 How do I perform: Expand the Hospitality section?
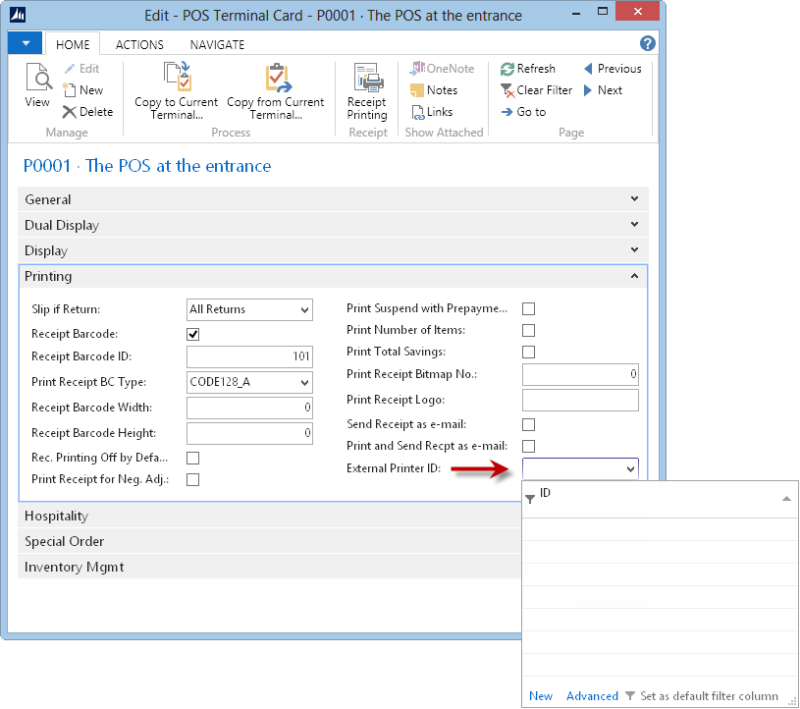[57, 516]
